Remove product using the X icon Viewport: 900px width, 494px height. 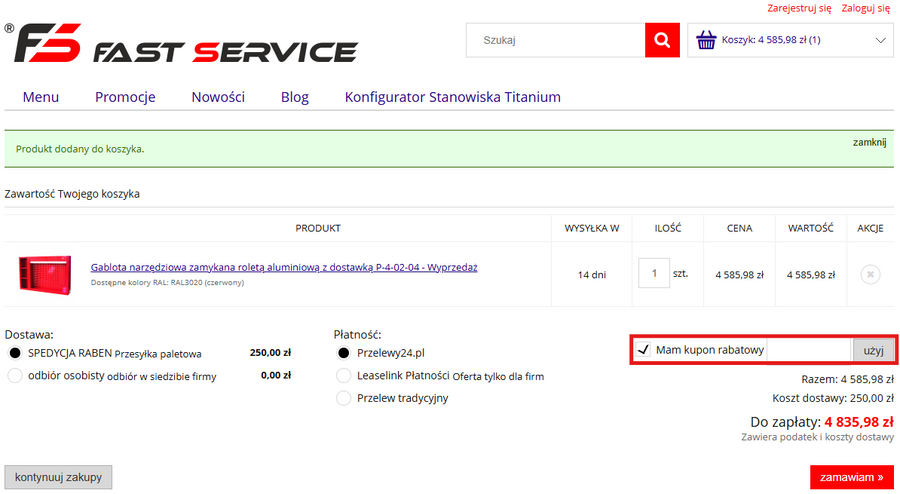point(870,274)
